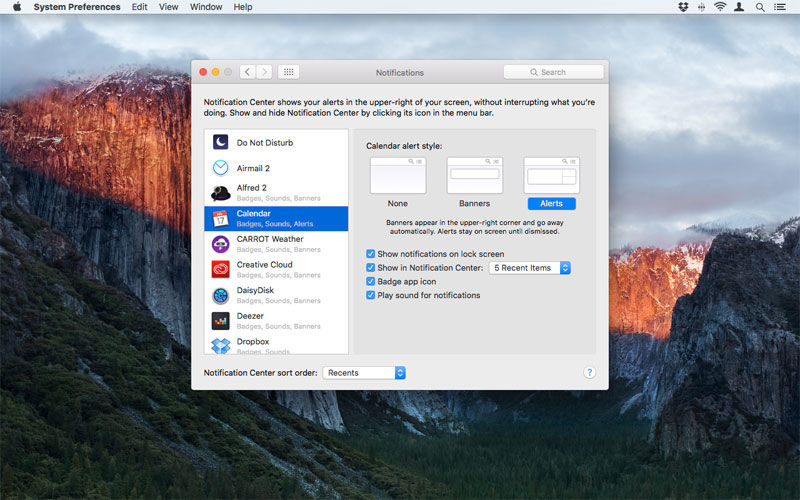Open help with the question mark button
Viewport: 800px width, 500px height.
(x=589, y=372)
